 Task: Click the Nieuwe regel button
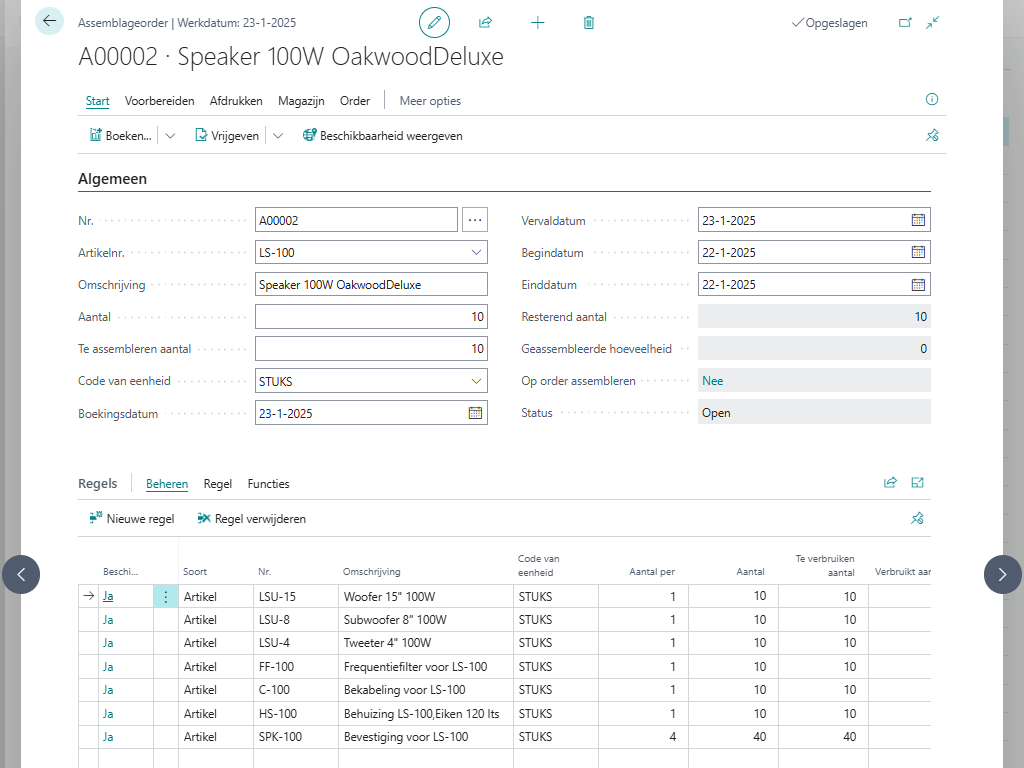coord(132,519)
